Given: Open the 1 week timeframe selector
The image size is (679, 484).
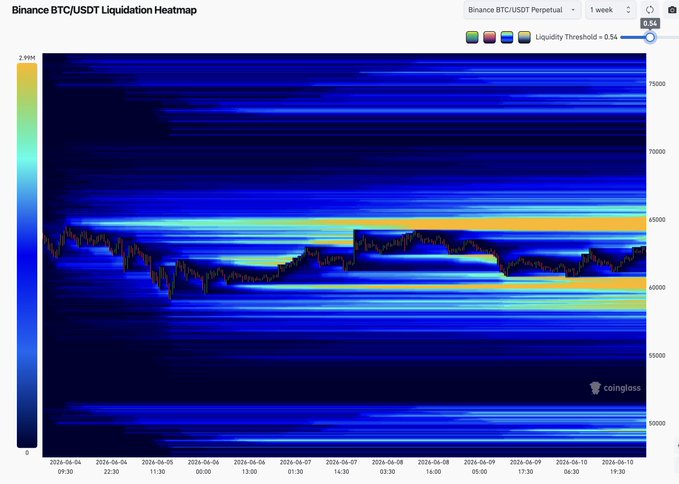Looking at the screenshot, I should coord(611,10).
